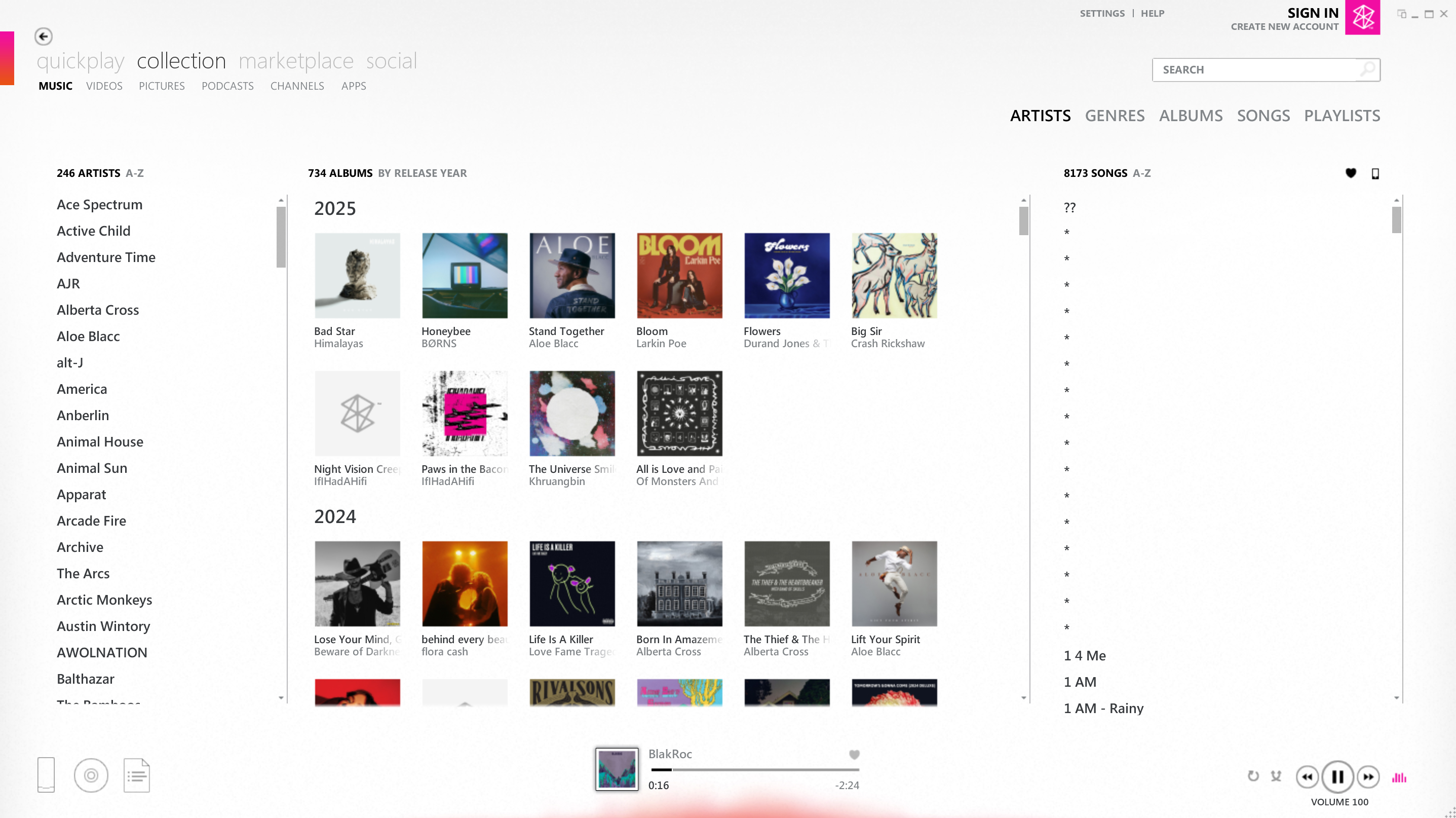Click the device sync icon above songs

click(x=1375, y=173)
